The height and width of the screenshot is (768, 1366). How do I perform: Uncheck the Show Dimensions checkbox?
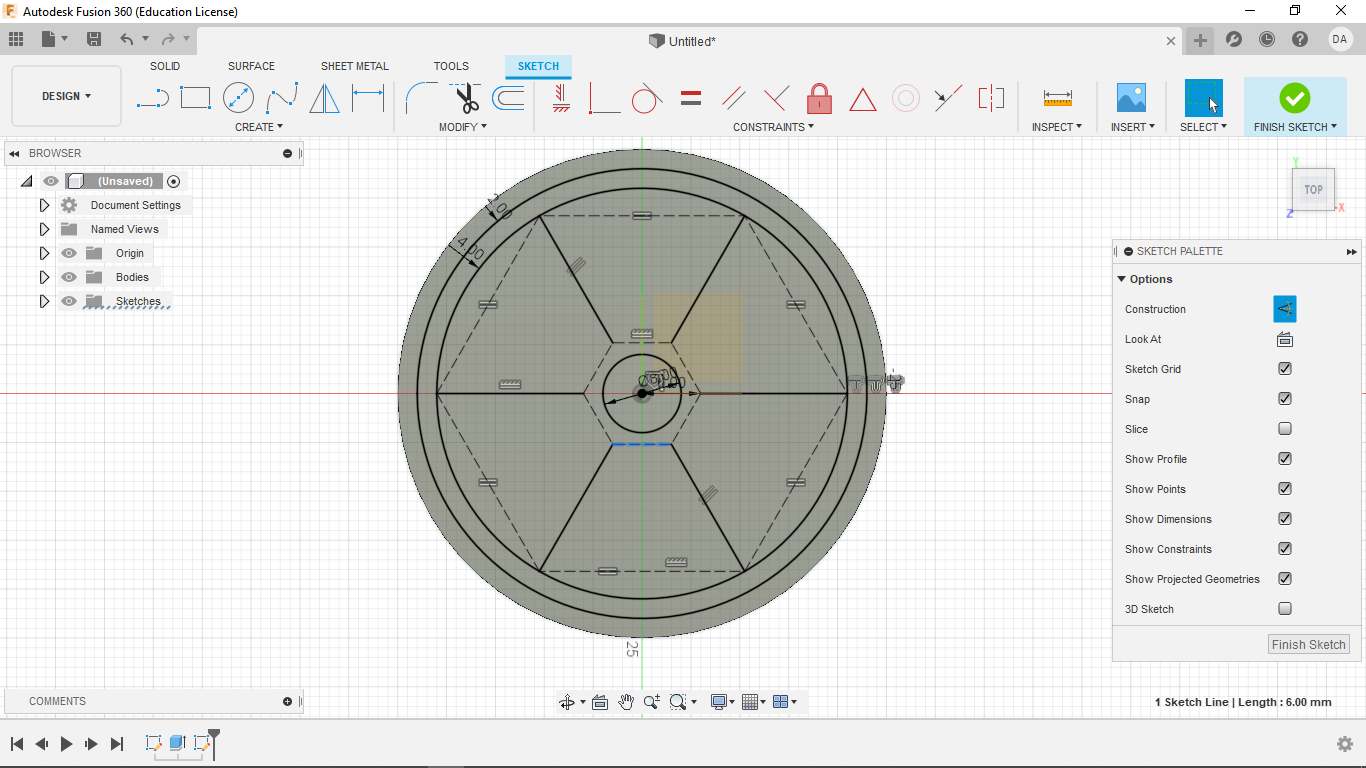(1285, 519)
